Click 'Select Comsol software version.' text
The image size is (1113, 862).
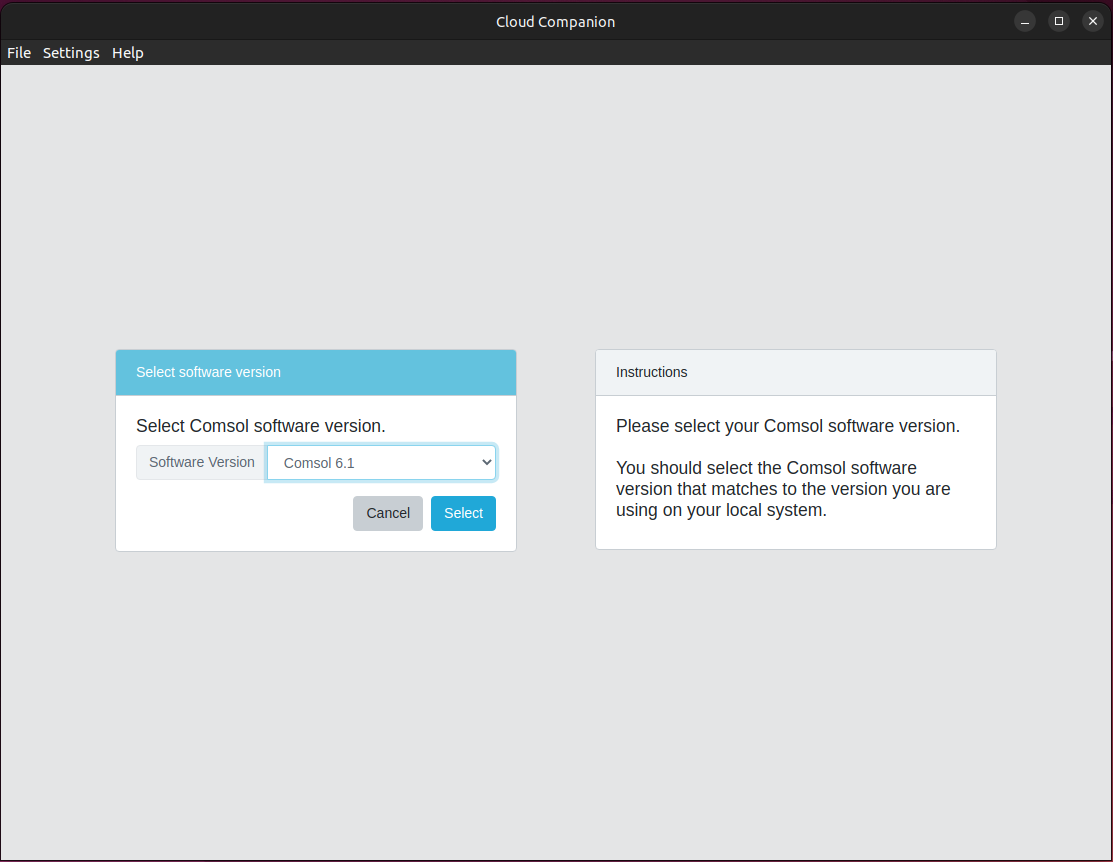261,426
